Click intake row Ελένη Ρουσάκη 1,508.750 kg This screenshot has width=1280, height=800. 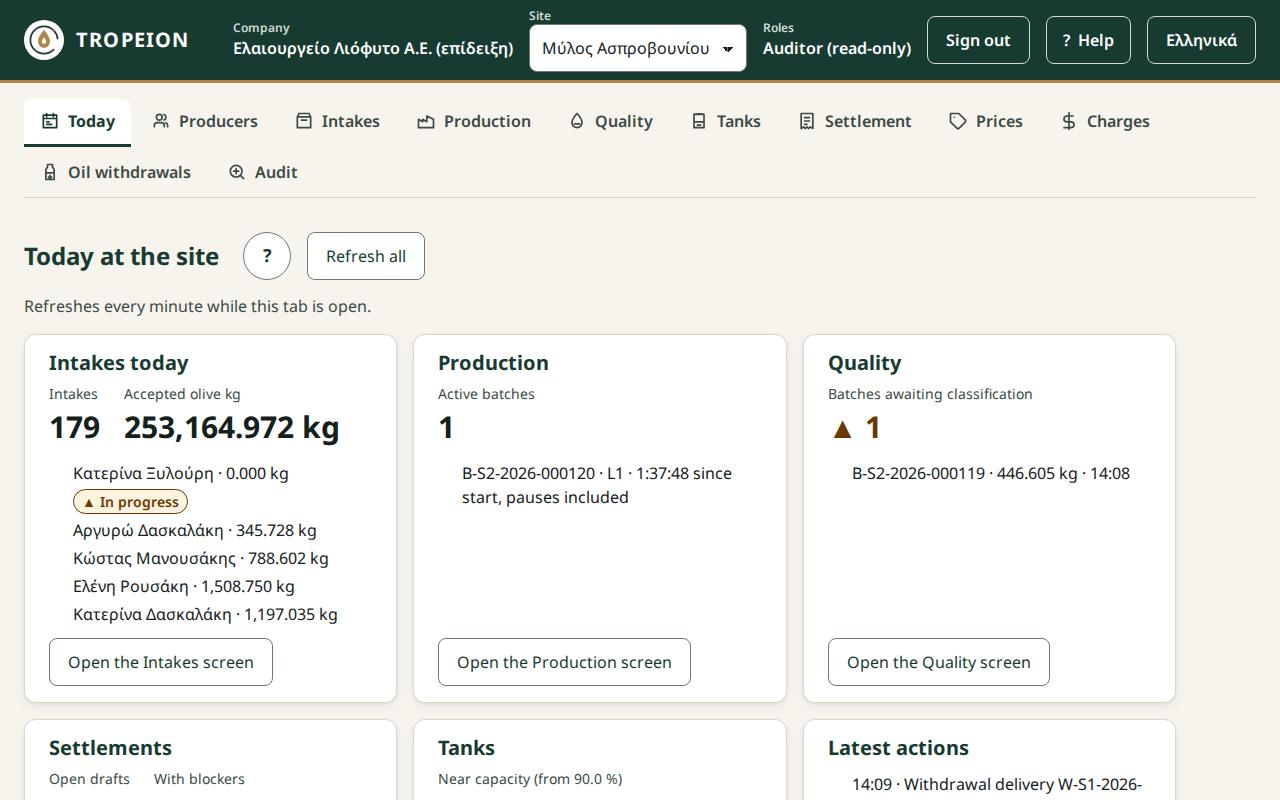coord(184,586)
